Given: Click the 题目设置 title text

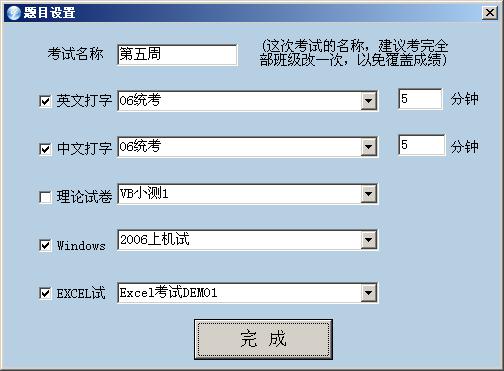Looking at the screenshot, I should click(49, 13).
